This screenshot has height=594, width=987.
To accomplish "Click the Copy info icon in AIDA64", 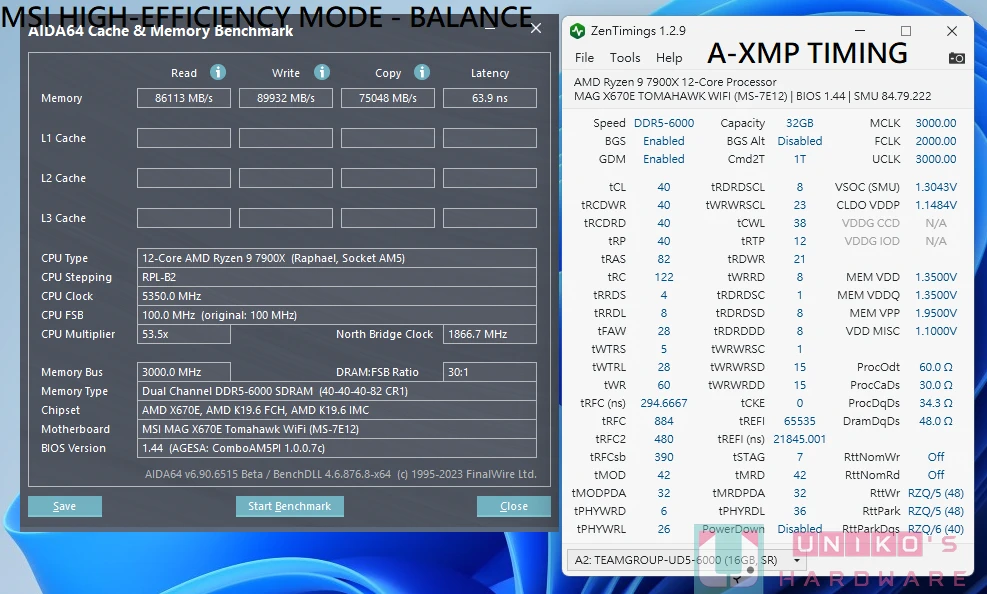I will click(x=422, y=72).
